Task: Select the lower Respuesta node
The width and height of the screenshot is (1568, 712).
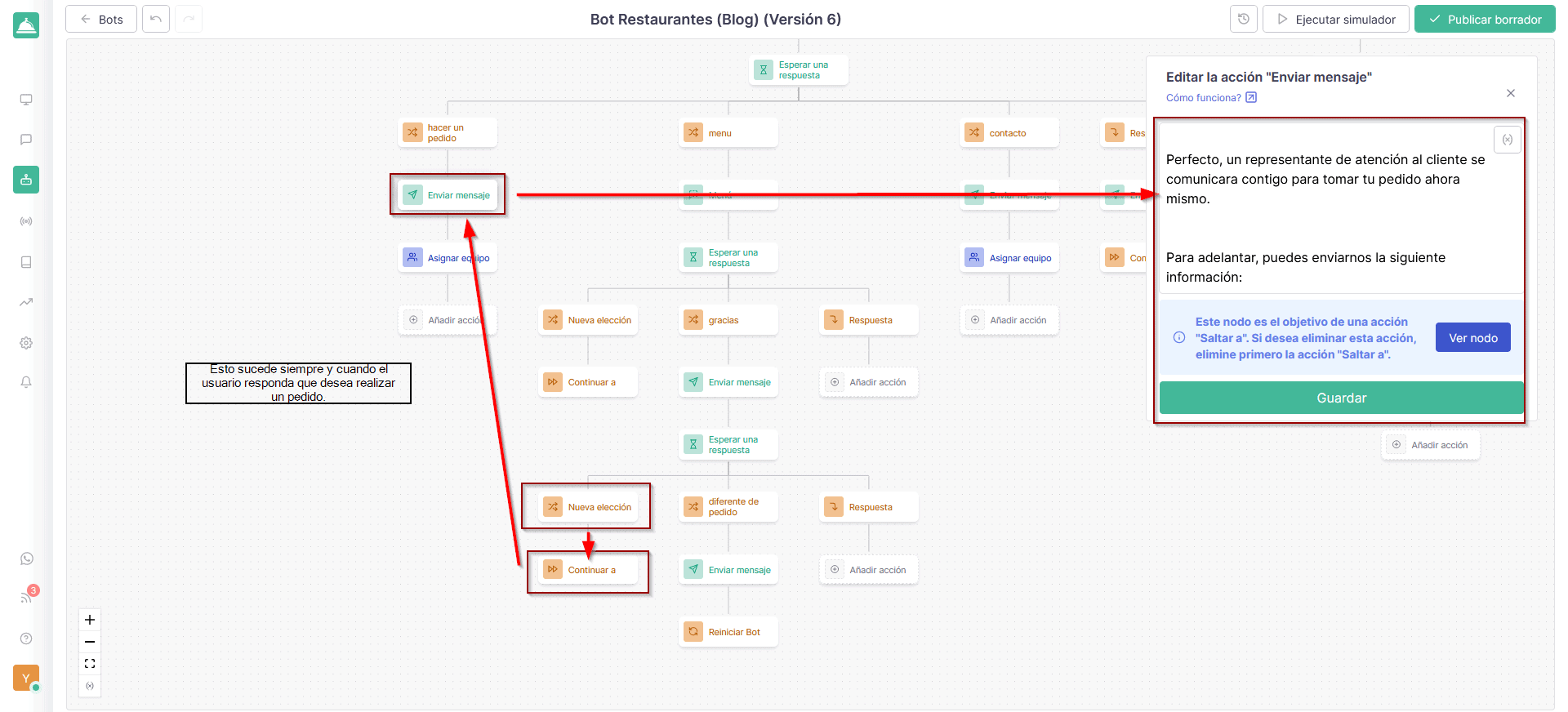Action: (x=869, y=507)
